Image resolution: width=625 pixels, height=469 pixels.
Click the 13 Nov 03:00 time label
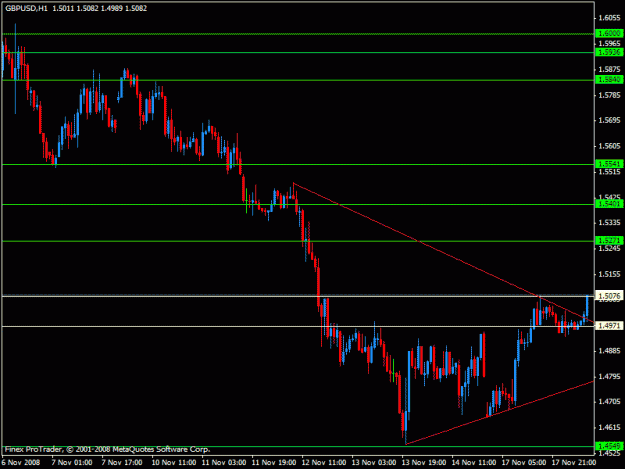click(x=374, y=462)
